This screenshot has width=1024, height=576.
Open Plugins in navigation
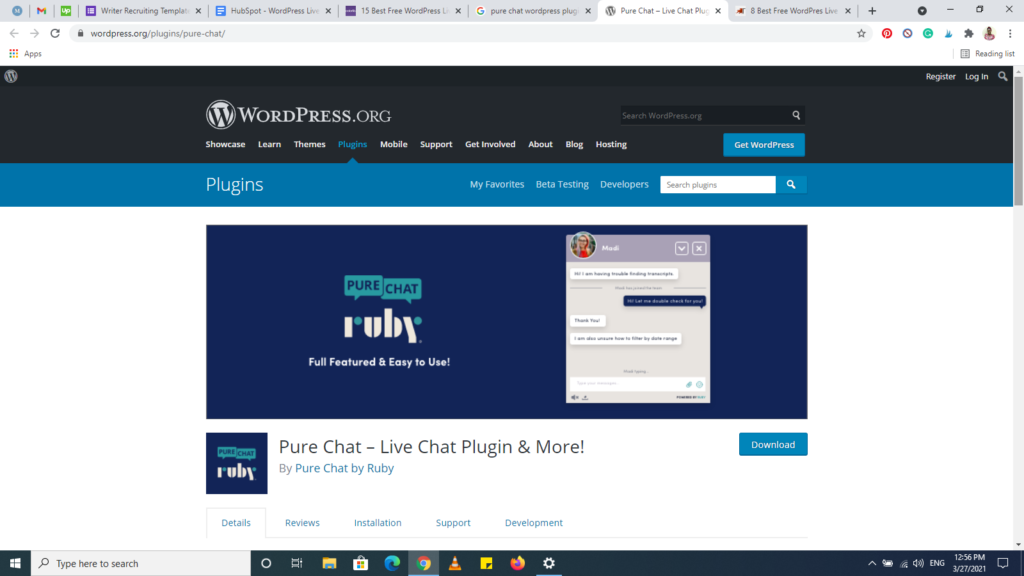point(353,144)
